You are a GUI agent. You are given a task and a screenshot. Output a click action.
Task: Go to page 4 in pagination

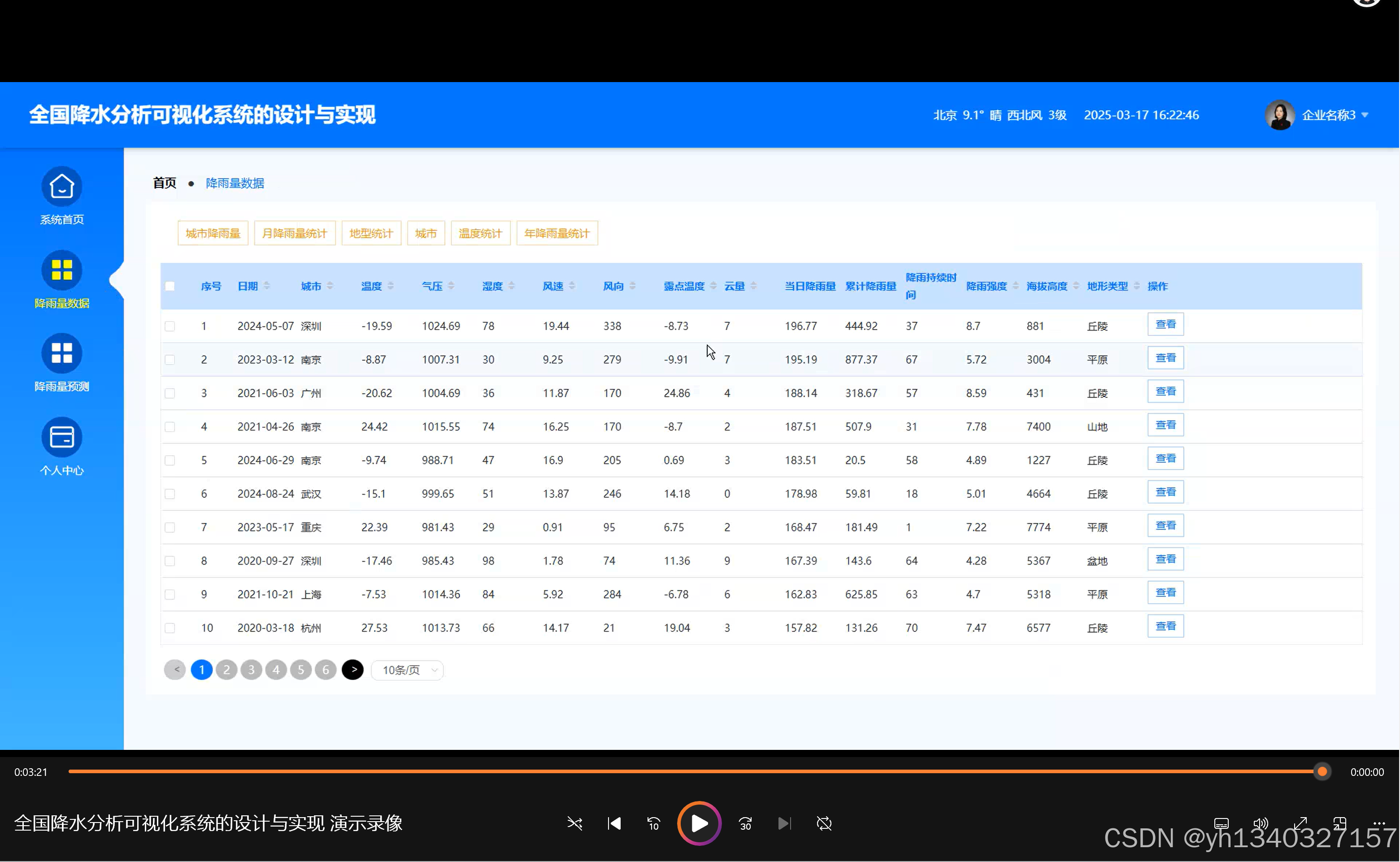coord(276,670)
